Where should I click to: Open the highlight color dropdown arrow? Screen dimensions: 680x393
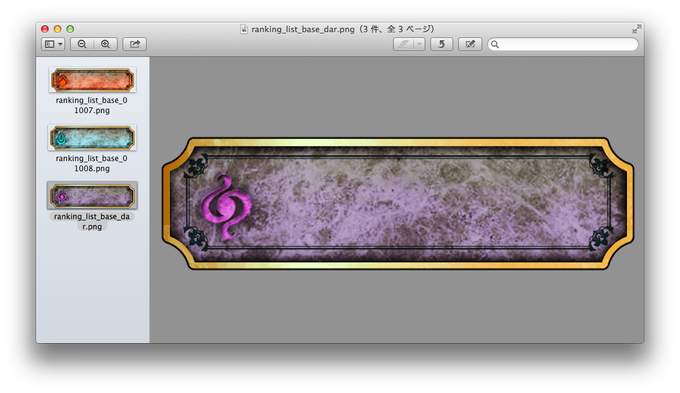419,44
